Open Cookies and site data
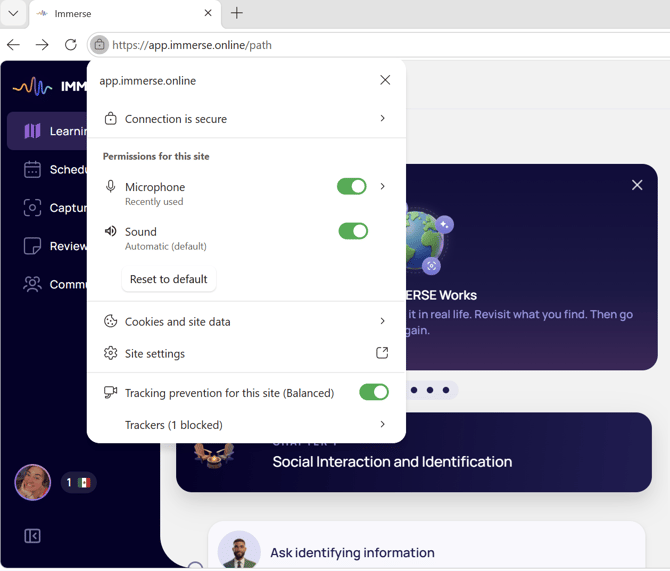This screenshot has height=571, width=670. tap(246, 321)
